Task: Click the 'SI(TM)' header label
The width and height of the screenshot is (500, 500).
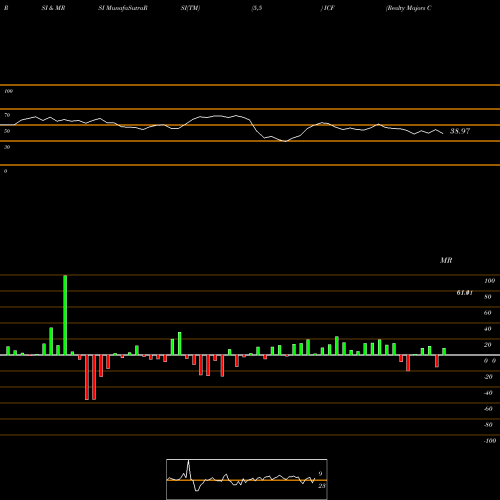Action: [190, 8]
